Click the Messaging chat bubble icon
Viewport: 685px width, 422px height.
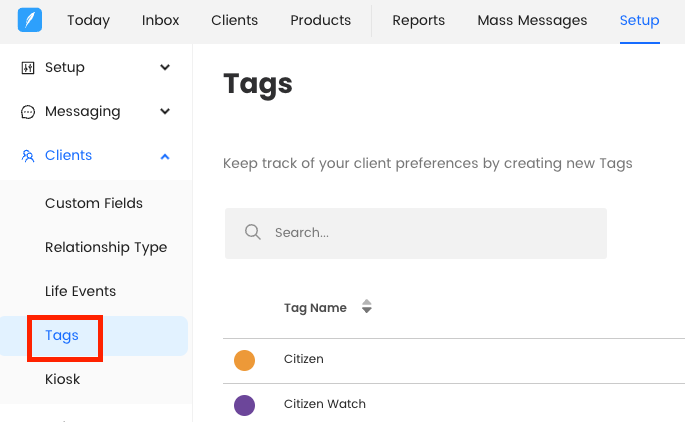(28, 112)
